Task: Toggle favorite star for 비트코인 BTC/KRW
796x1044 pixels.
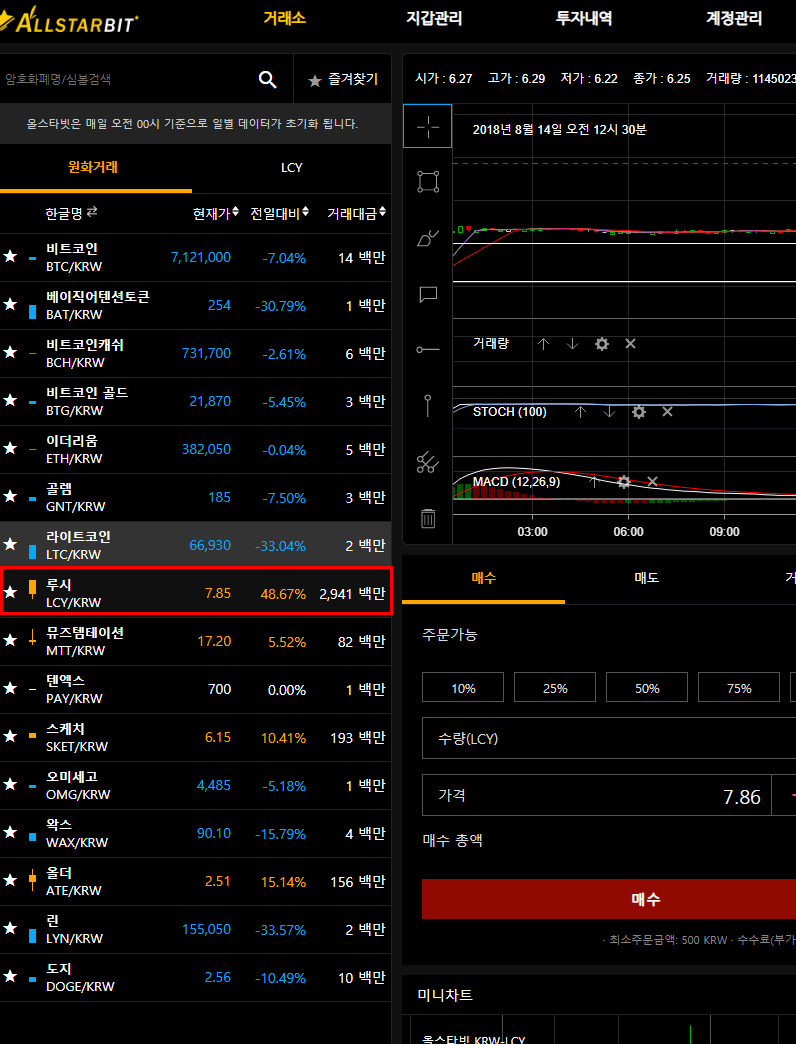Action: (10, 256)
